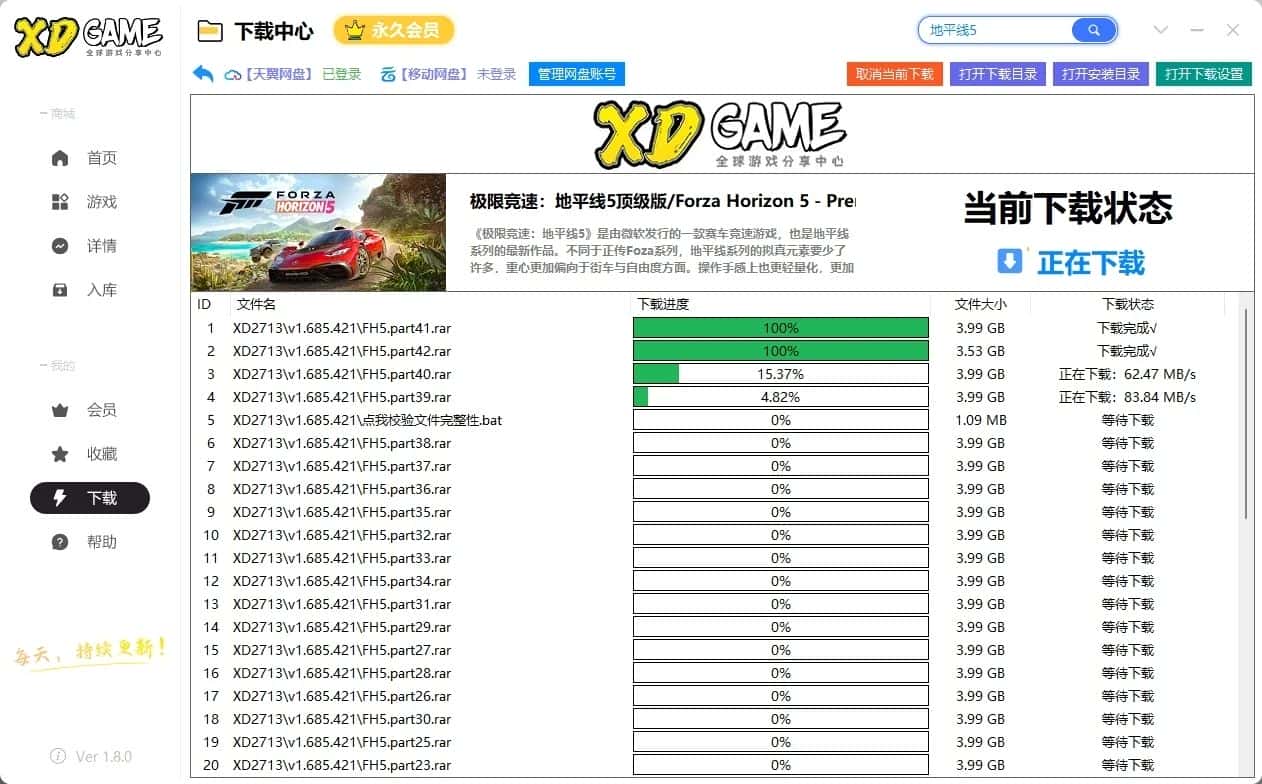Viewport: 1262px width, 784px height.
Task: Select the FH5.part40.rar file name
Action: (342, 374)
